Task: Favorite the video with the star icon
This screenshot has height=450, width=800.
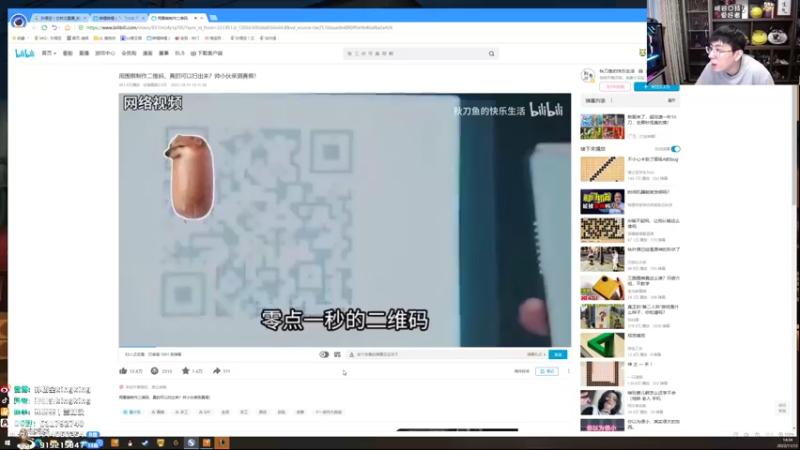Action: (x=186, y=371)
